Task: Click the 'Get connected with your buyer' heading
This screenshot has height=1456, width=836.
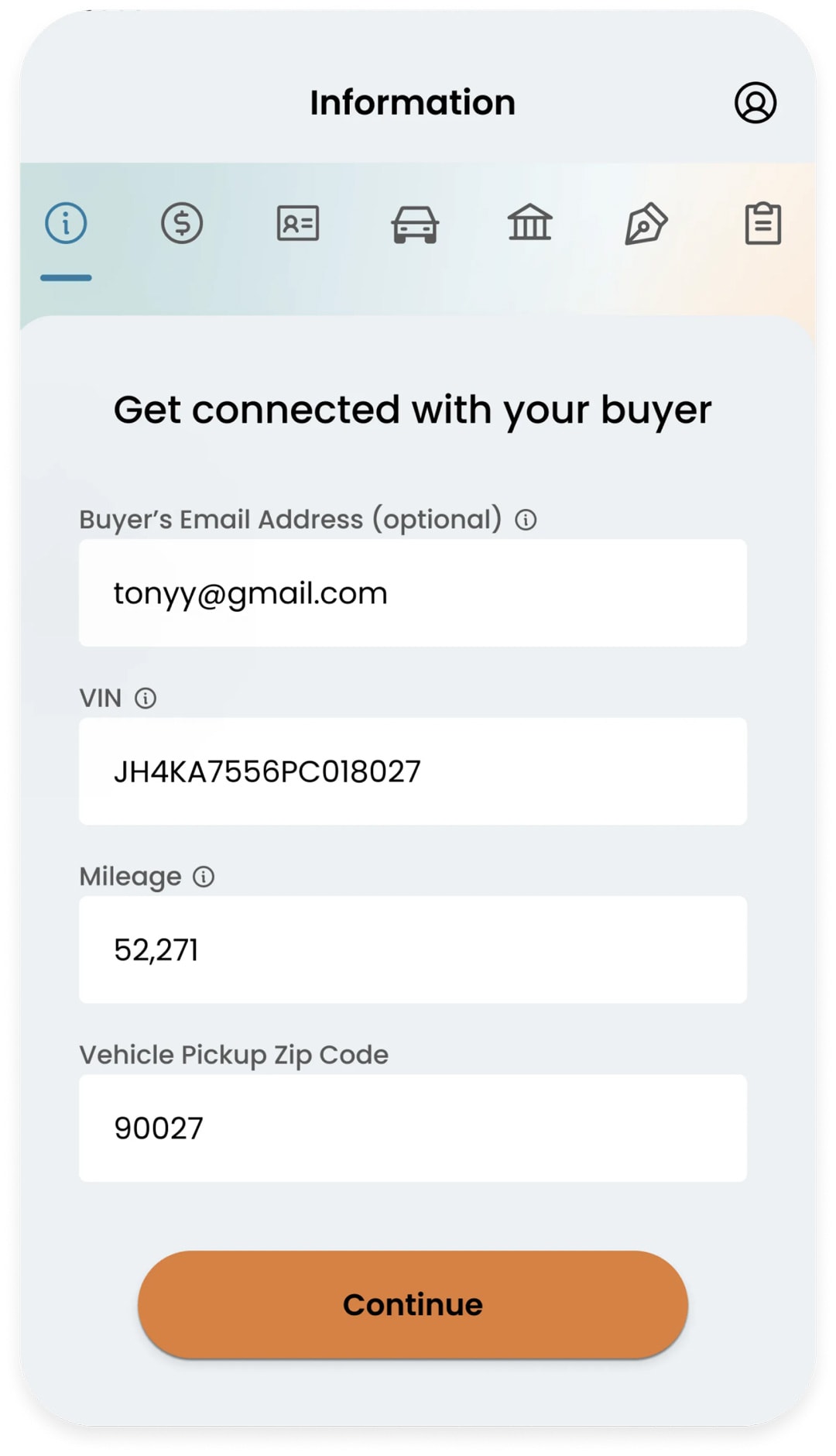Action: [413, 410]
